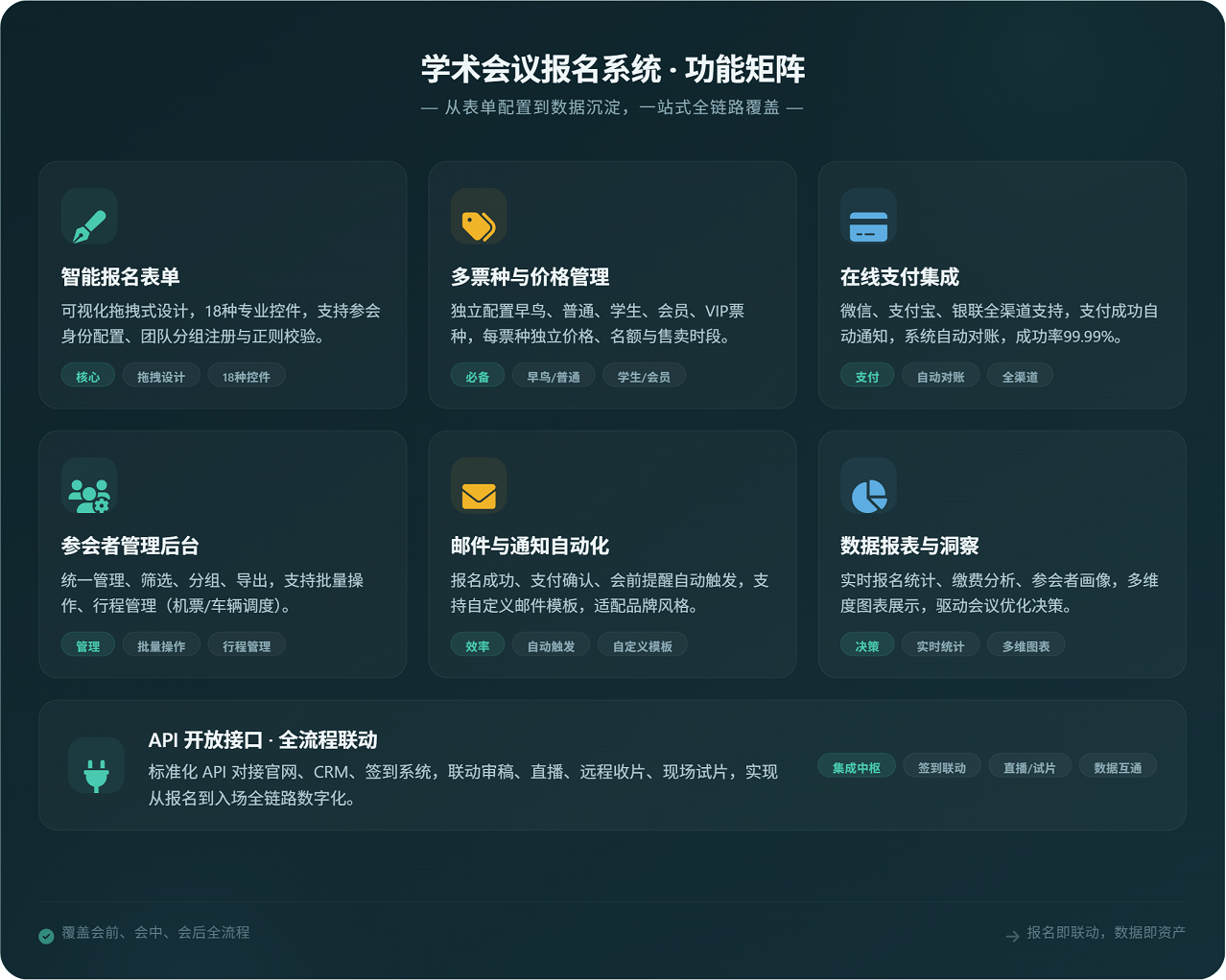The width and height of the screenshot is (1226, 980).
Task: Select the 自动触发 tag
Action: point(551,645)
